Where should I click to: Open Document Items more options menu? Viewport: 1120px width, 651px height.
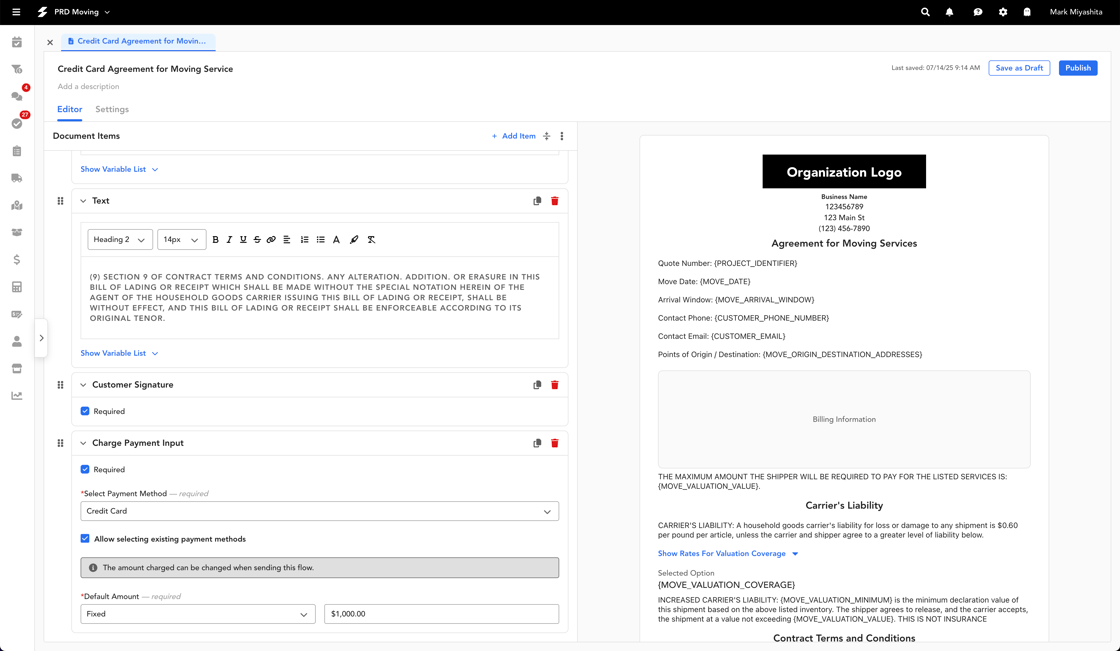pyautogui.click(x=562, y=136)
